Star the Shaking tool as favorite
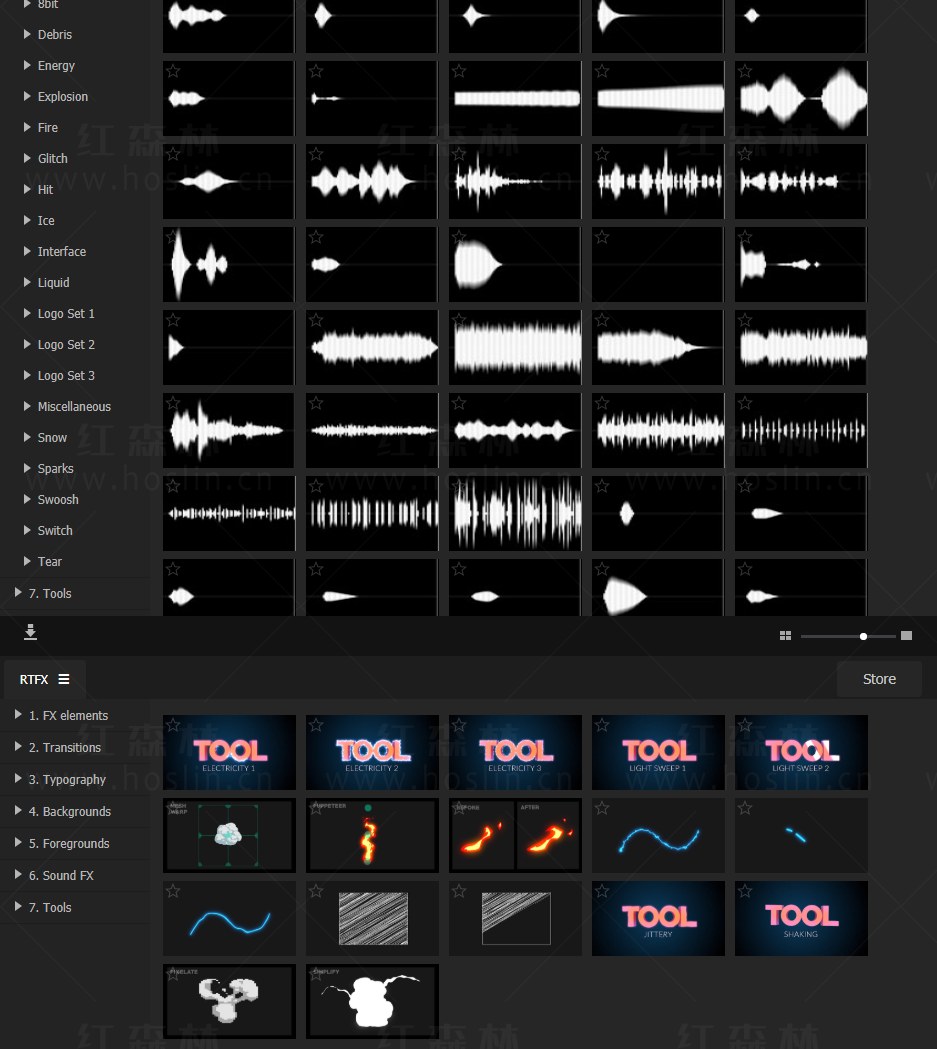The width and height of the screenshot is (937, 1049). (x=745, y=890)
